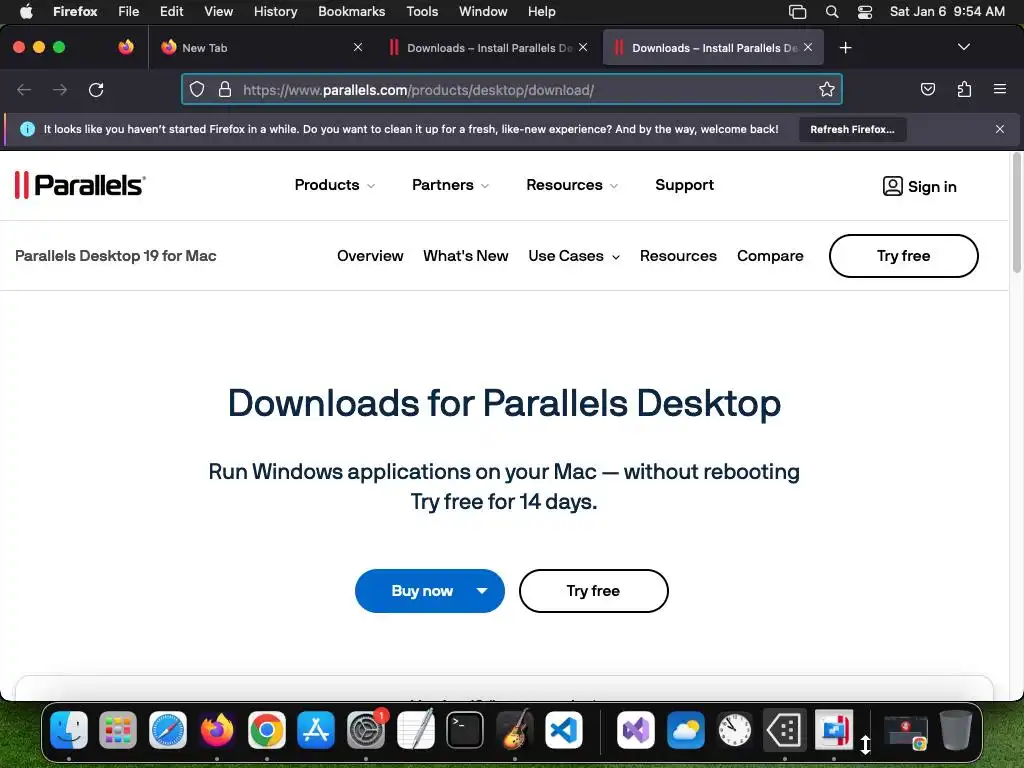Image resolution: width=1024 pixels, height=768 pixels.
Task: Expand the Partners dropdown menu
Action: [450, 185]
